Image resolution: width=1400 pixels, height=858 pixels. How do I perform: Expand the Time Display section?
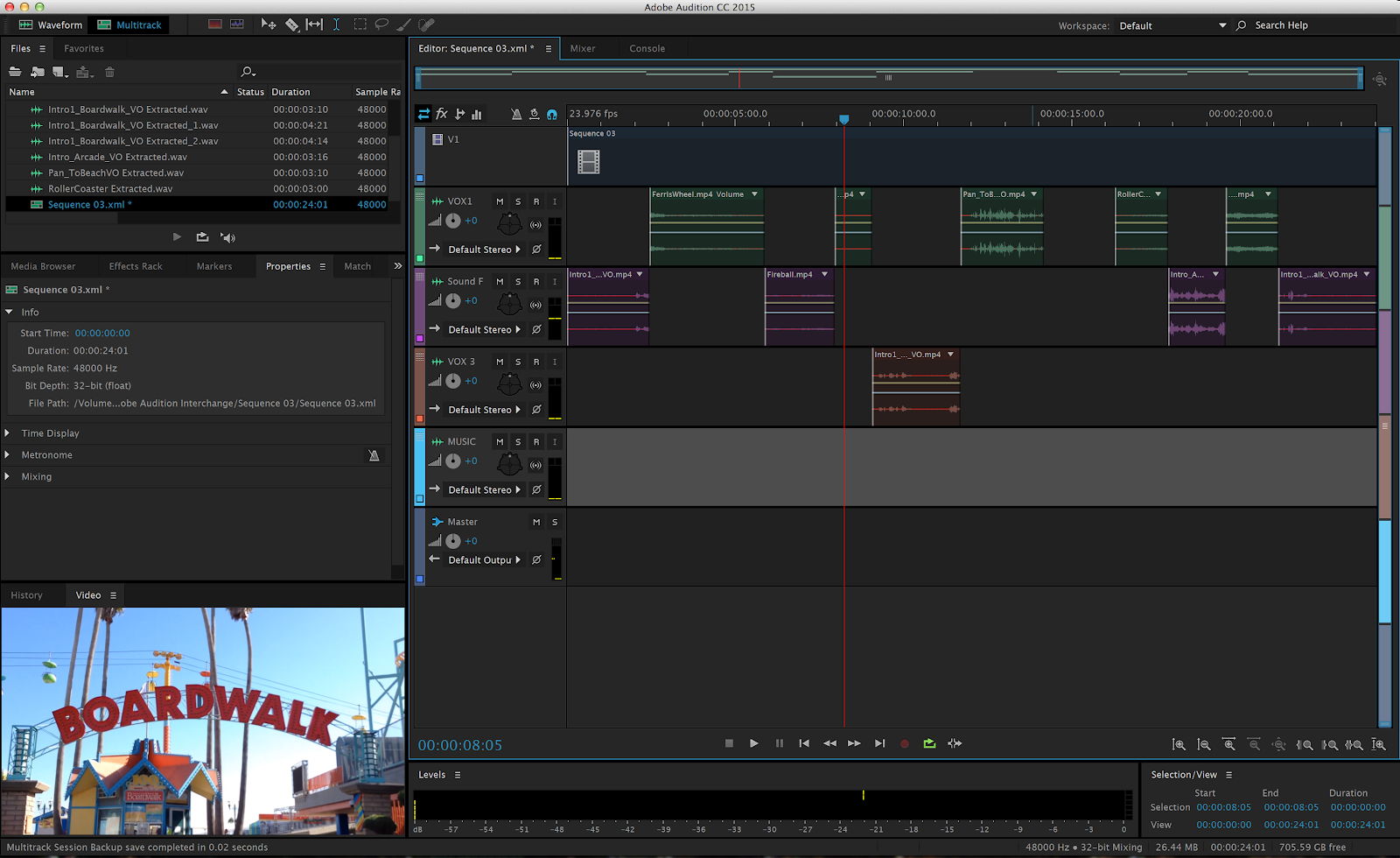pos(8,433)
